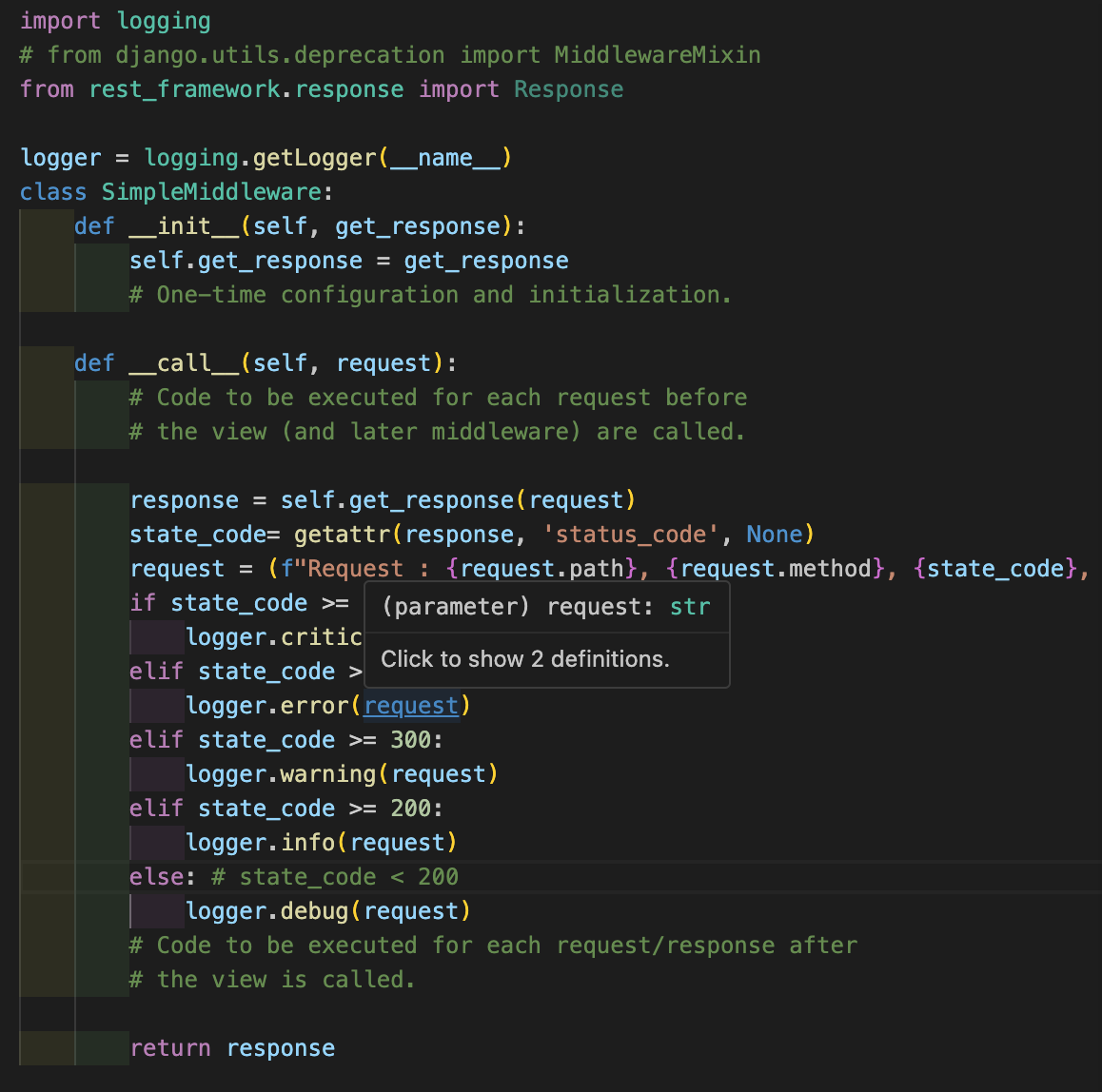Click comment '# state_code < 200'
The image size is (1102, 1092).
335,877
